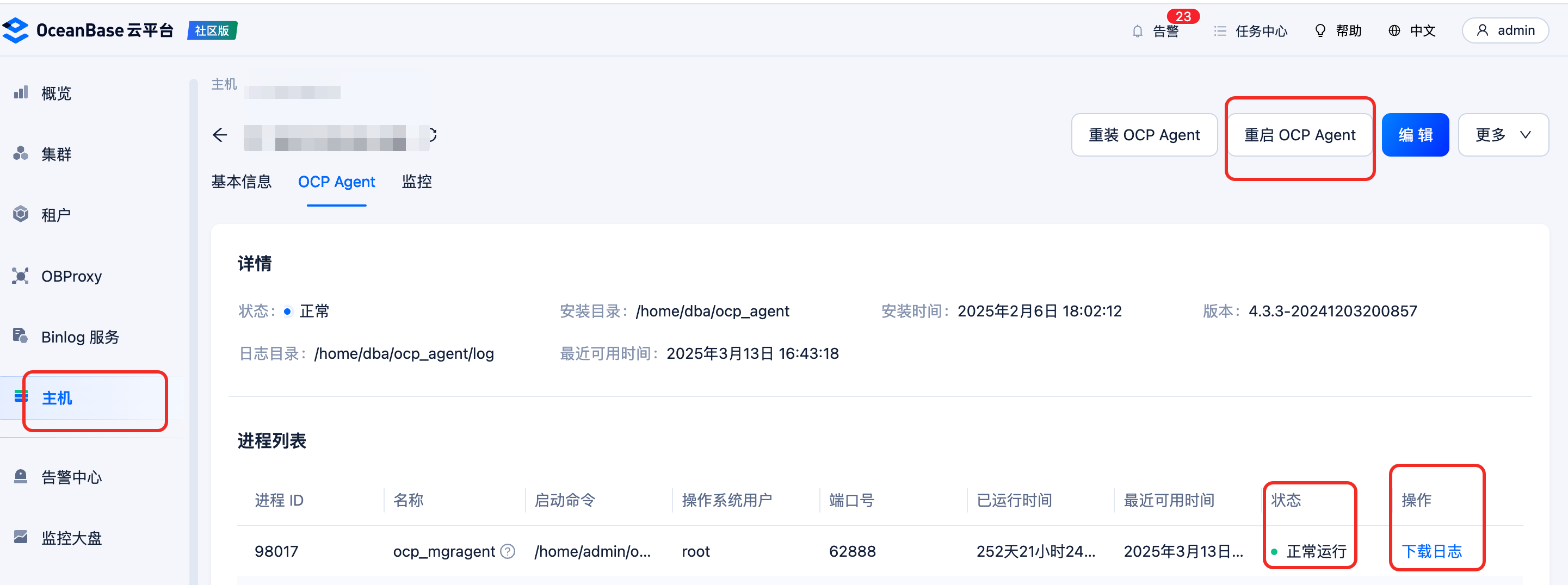Open 任务中心 in the header
This screenshot has width=1568, height=585.
point(1261,31)
